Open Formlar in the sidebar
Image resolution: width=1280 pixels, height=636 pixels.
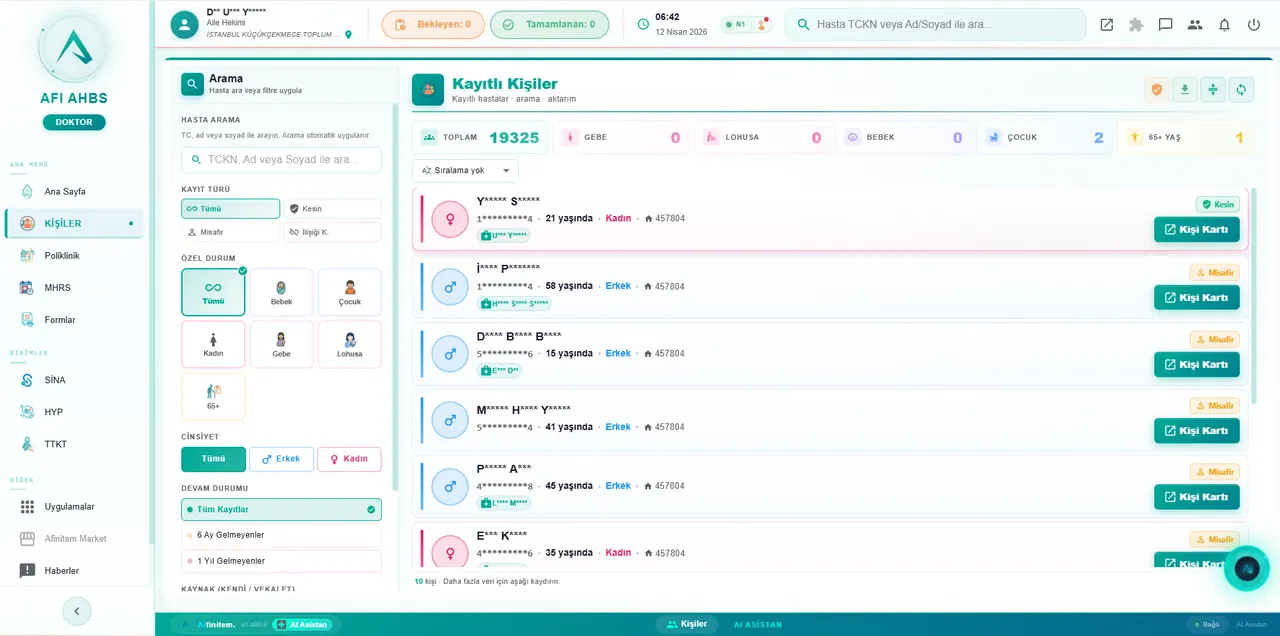[x=74, y=319]
